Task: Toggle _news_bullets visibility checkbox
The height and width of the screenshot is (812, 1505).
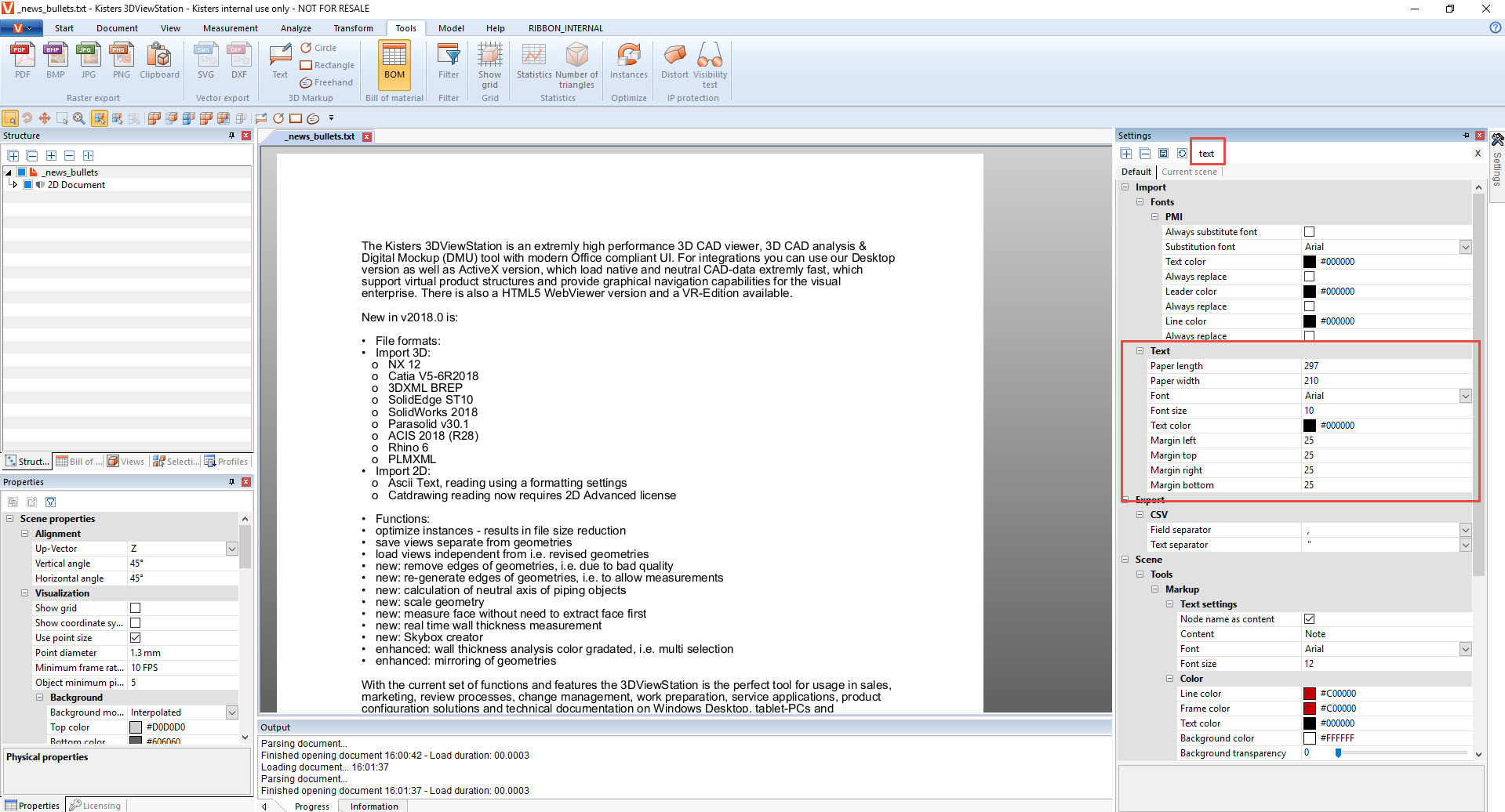Action: point(22,172)
